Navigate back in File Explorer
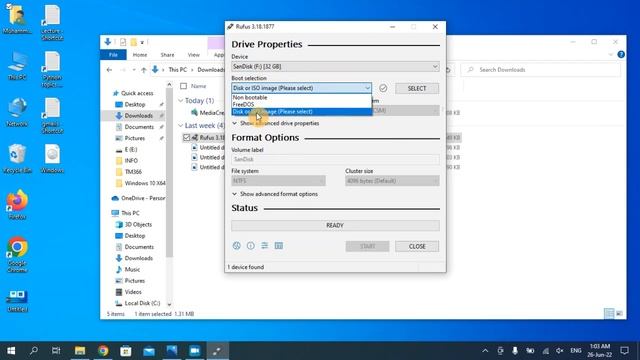This screenshot has width=640, height=360. click(x=109, y=70)
